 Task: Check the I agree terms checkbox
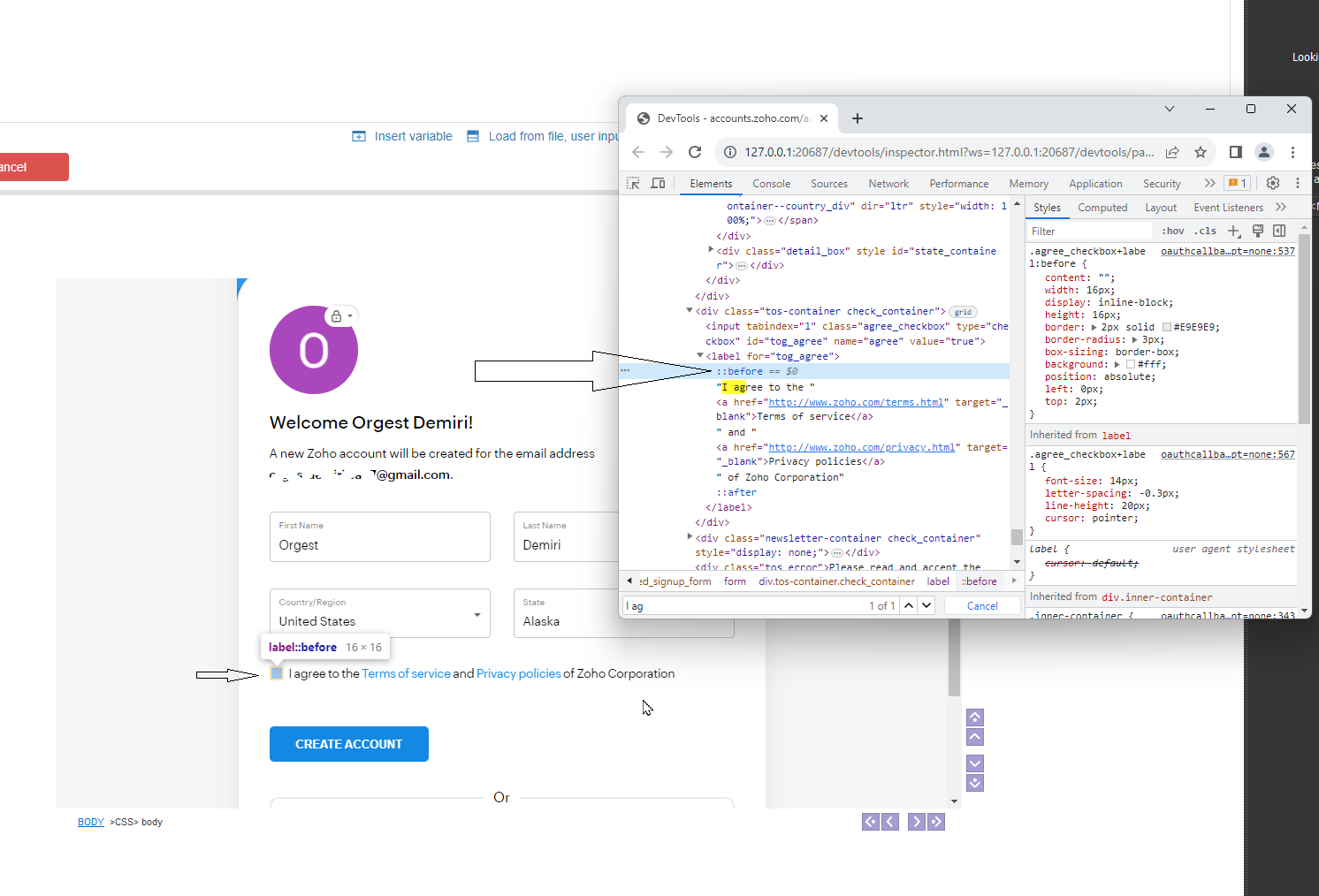click(277, 673)
